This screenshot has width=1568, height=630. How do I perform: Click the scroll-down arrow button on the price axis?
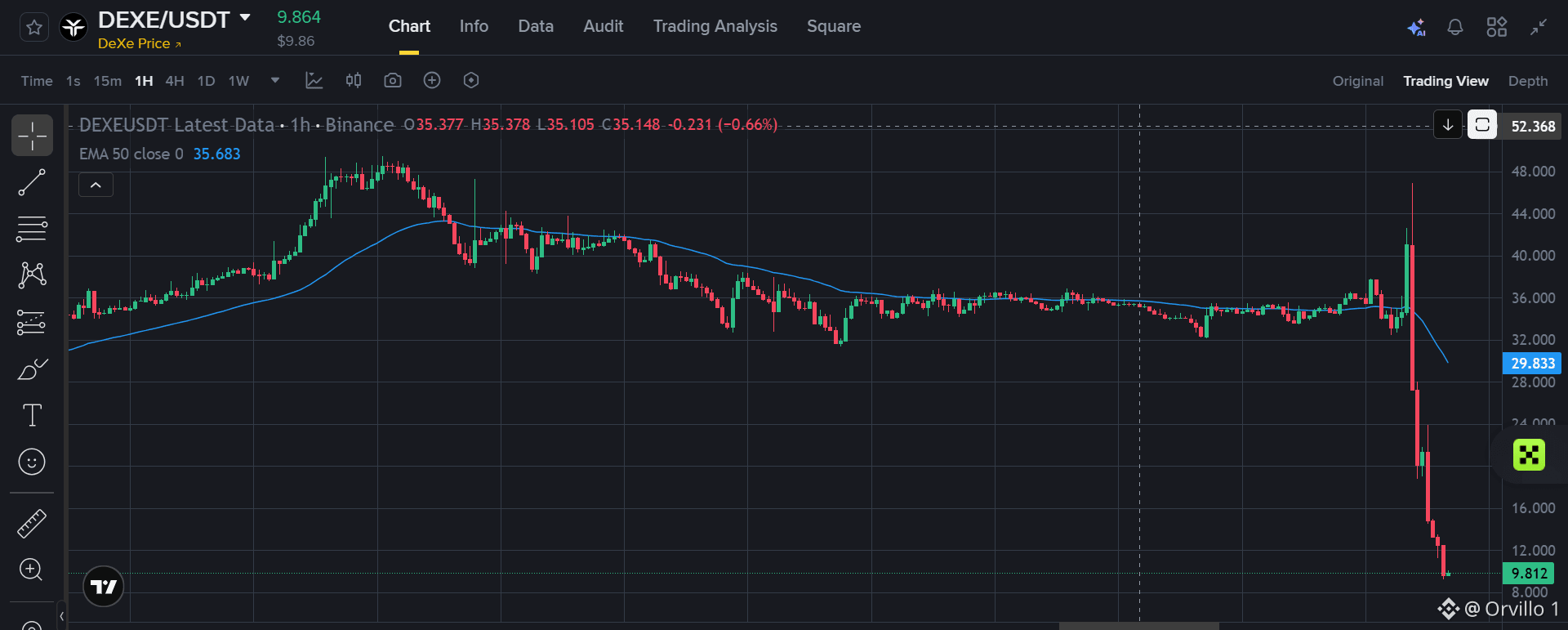tap(1448, 125)
